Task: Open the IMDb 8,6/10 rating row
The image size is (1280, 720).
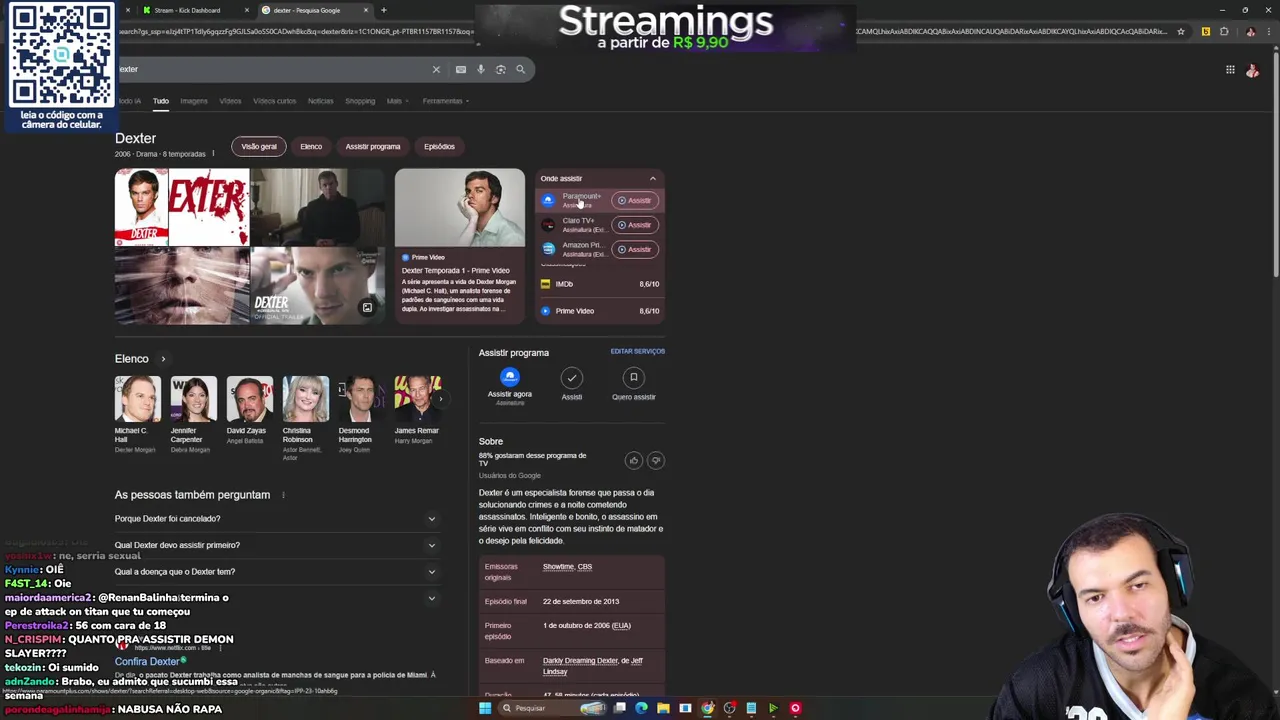Action: tap(600, 284)
